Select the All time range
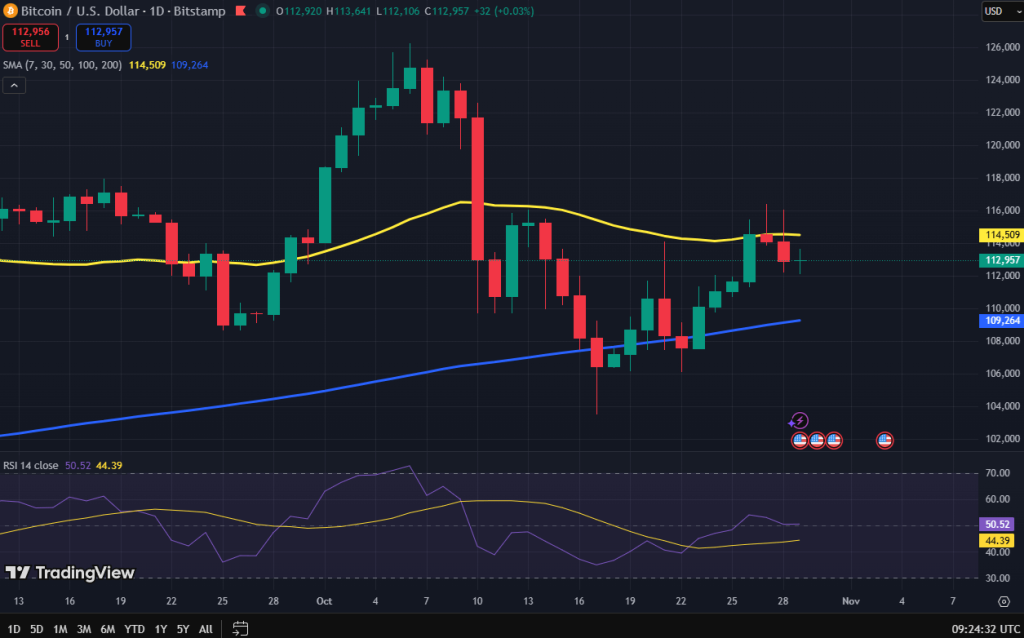Viewport: 1024px width, 638px height. pos(205,629)
